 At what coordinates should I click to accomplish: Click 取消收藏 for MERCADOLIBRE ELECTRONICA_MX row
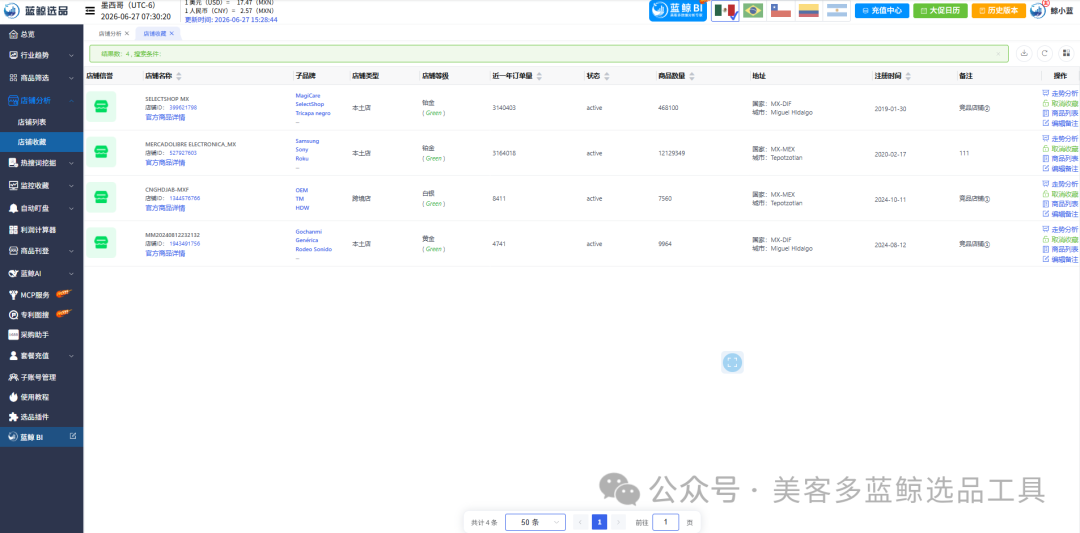click(1061, 149)
